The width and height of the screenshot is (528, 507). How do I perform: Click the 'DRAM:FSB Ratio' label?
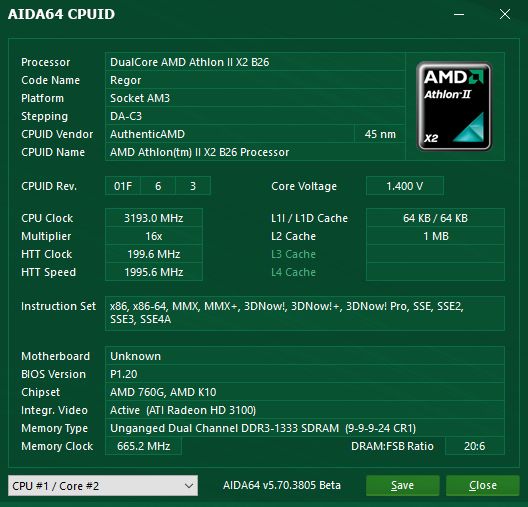pyautogui.click(x=392, y=446)
